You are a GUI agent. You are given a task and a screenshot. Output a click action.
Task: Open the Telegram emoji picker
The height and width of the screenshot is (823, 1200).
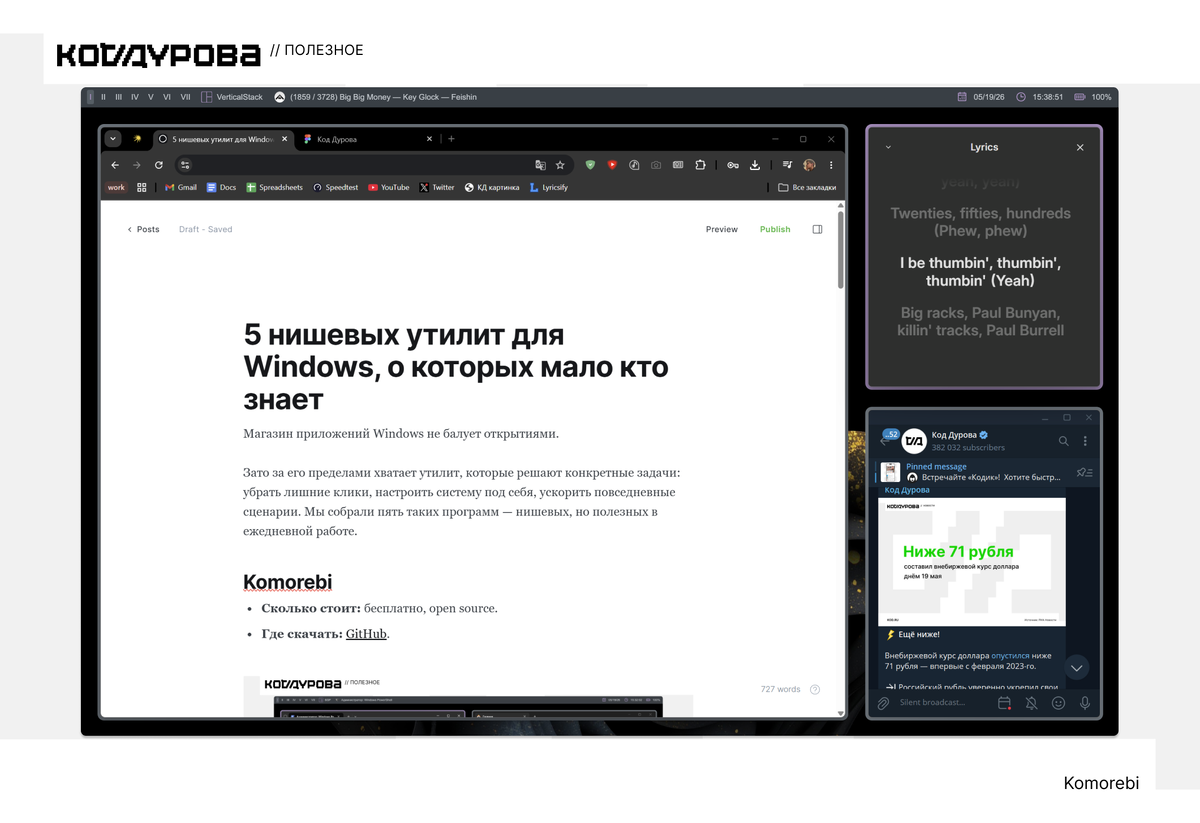point(1058,703)
